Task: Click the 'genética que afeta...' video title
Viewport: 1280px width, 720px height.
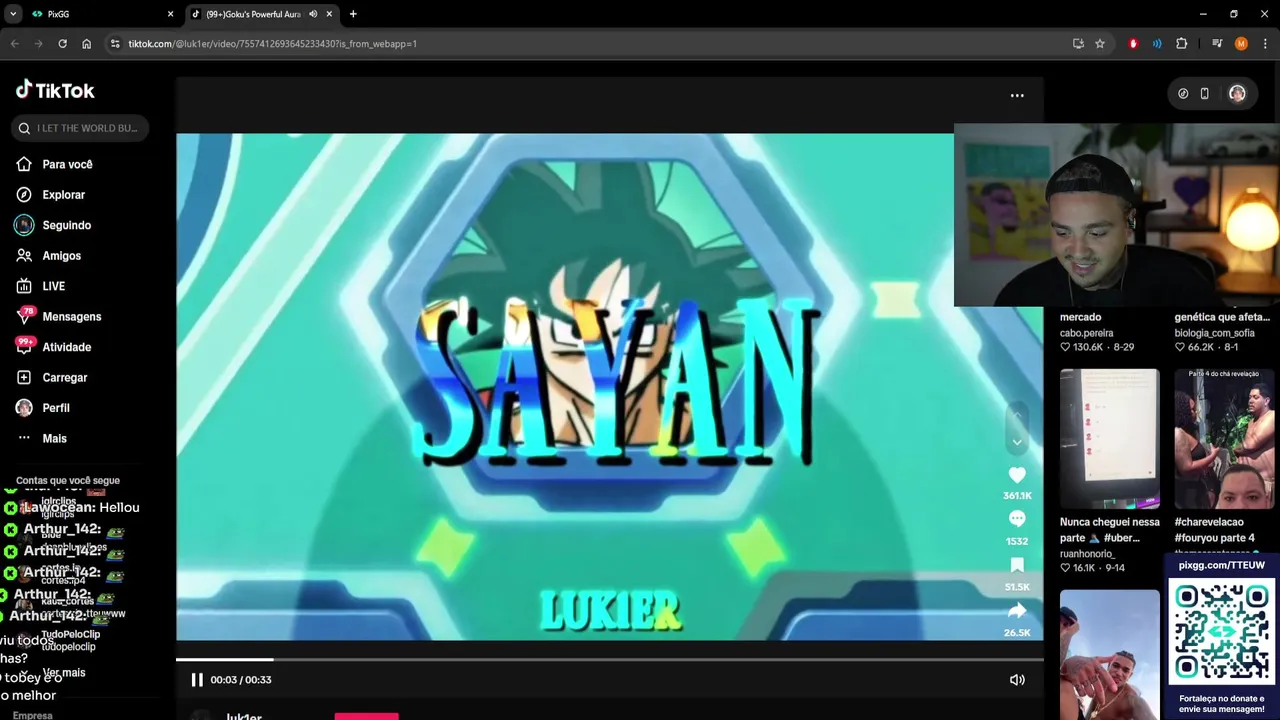Action: coord(1222,317)
